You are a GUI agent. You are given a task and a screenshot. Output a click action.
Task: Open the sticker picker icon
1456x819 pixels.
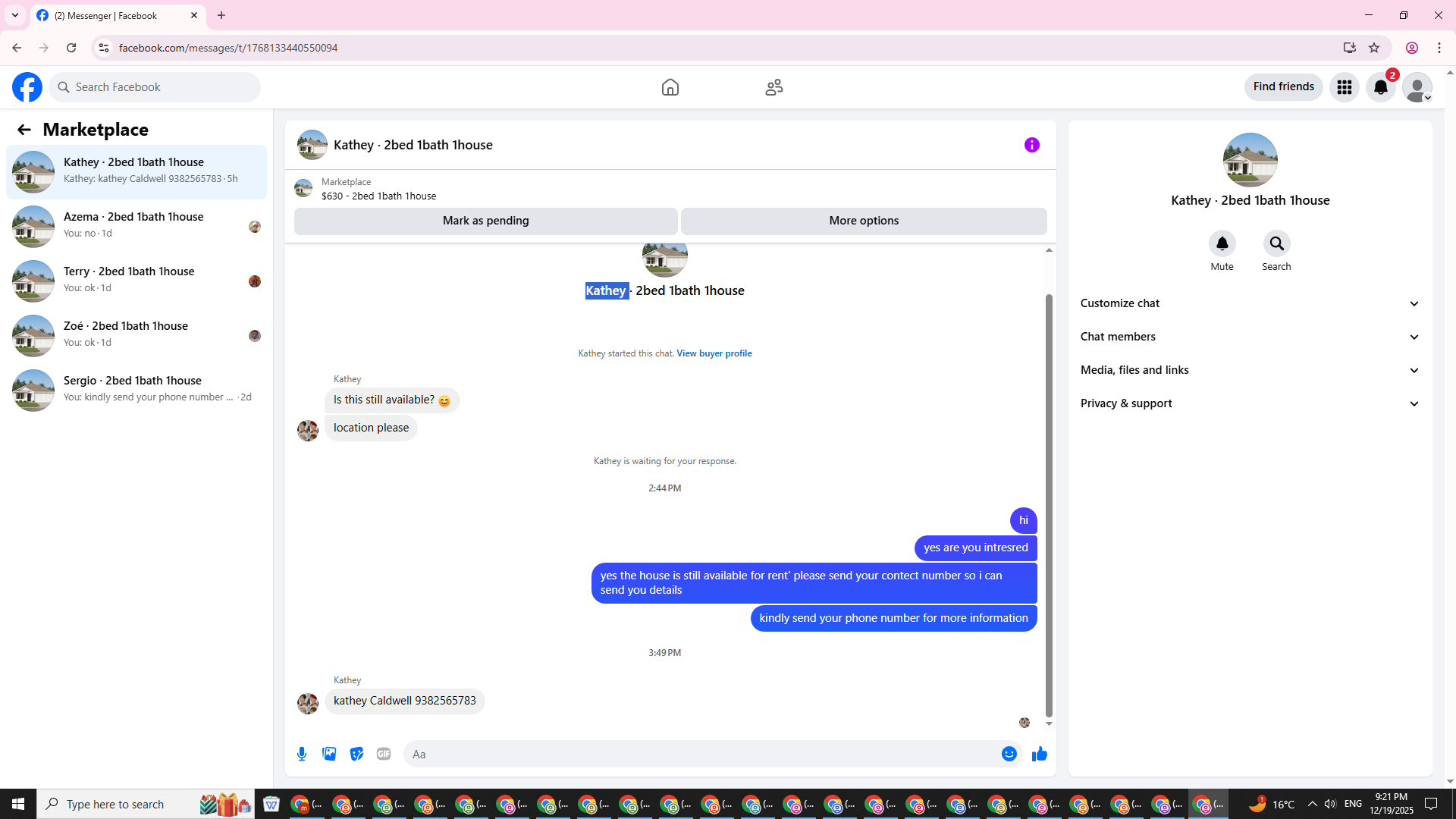point(356,754)
